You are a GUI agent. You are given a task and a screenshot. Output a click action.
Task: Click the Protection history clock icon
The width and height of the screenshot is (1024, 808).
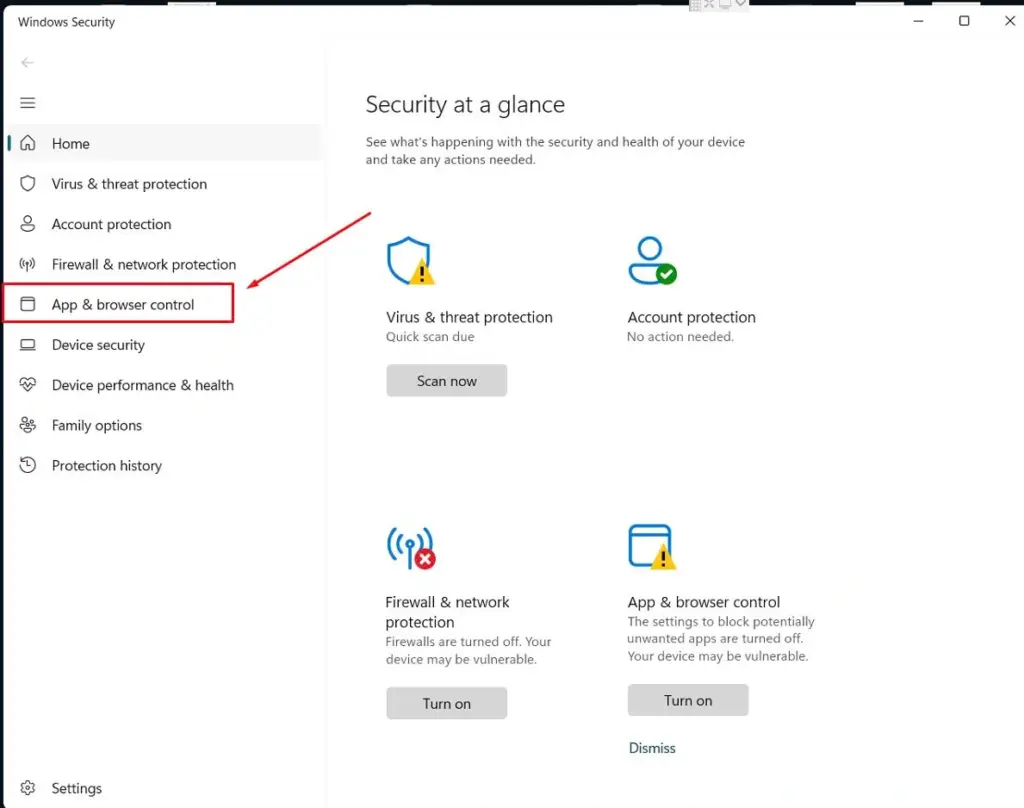(x=28, y=465)
